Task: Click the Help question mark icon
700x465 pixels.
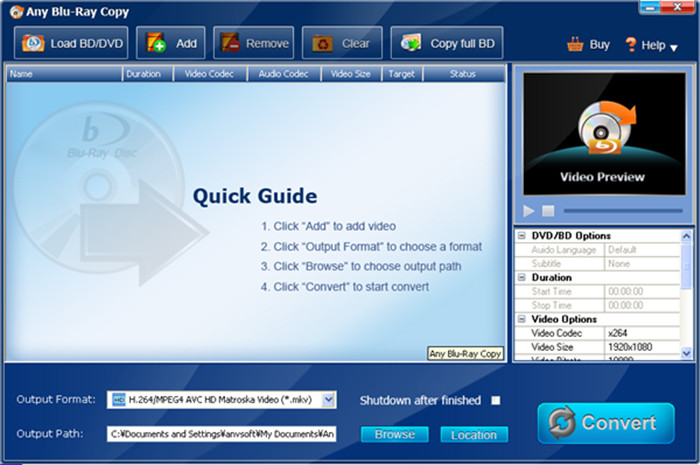Action: coord(630,44)
